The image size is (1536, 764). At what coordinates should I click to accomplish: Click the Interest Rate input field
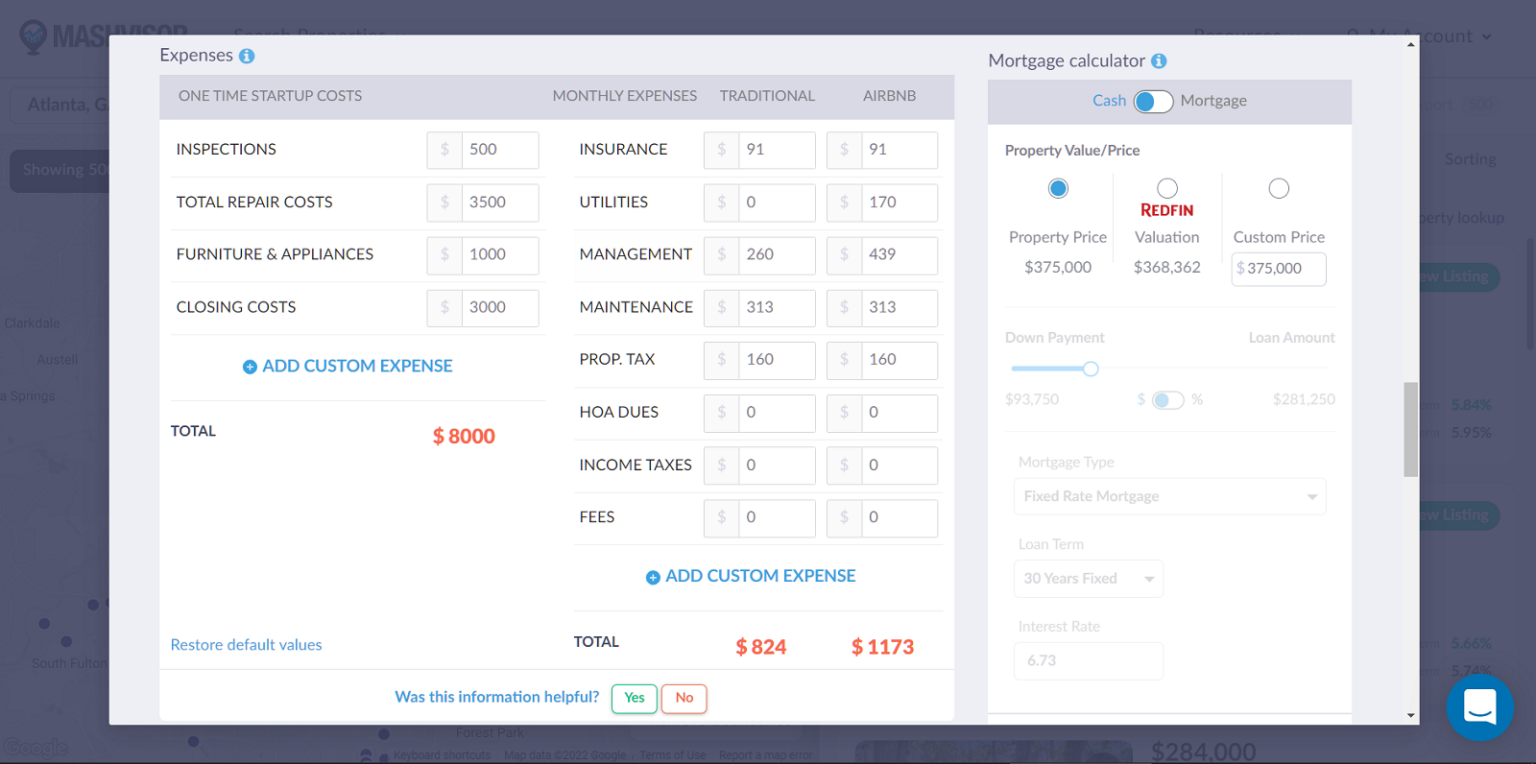[1088, 661]
